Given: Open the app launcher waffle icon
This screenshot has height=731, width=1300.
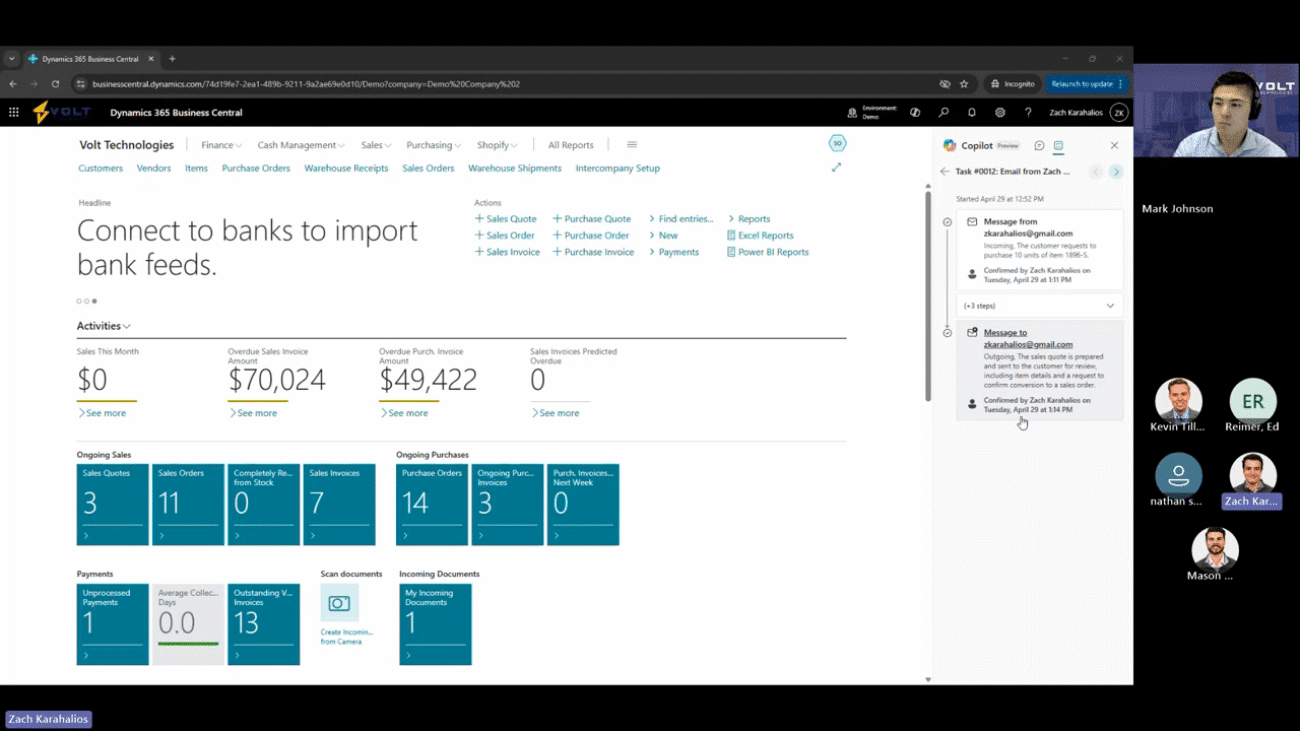Looking at the screenshot, I should pos(14,113).
